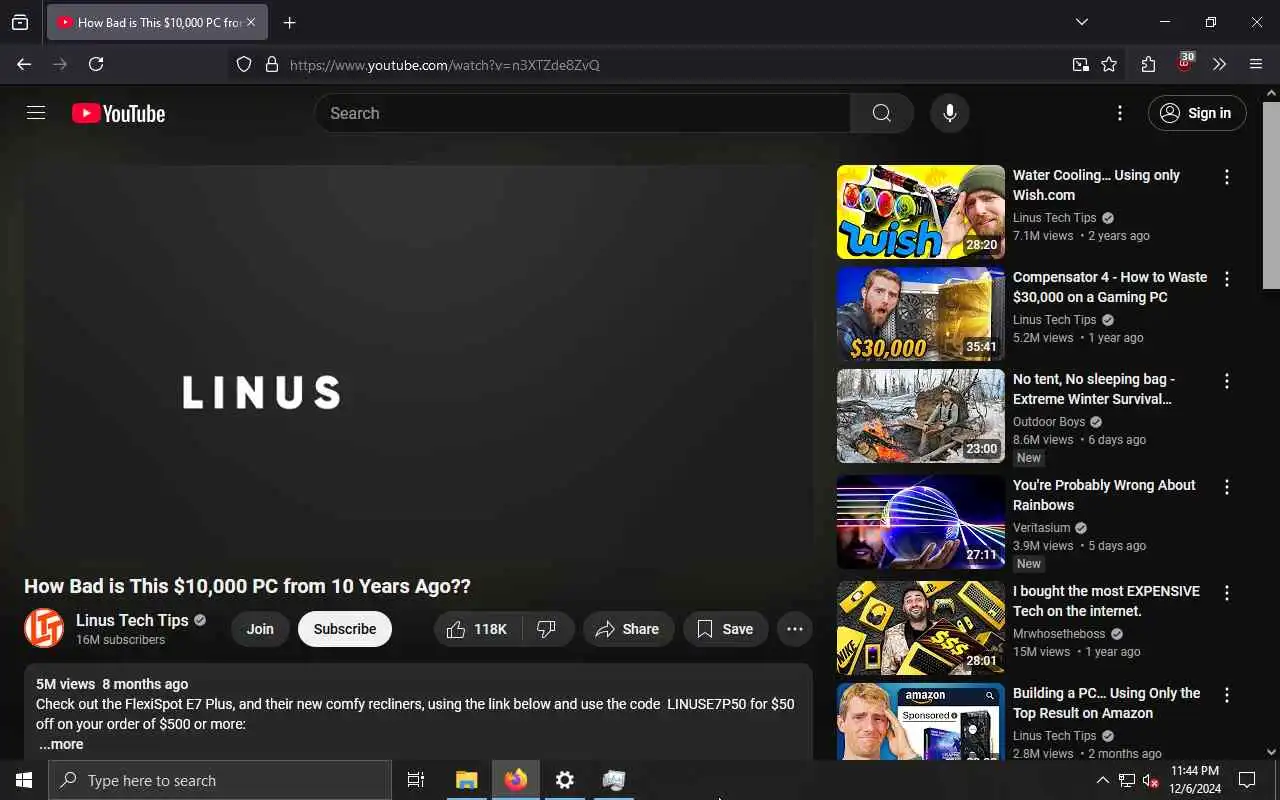Open Windows notification center

click(x=1247, y=780)
